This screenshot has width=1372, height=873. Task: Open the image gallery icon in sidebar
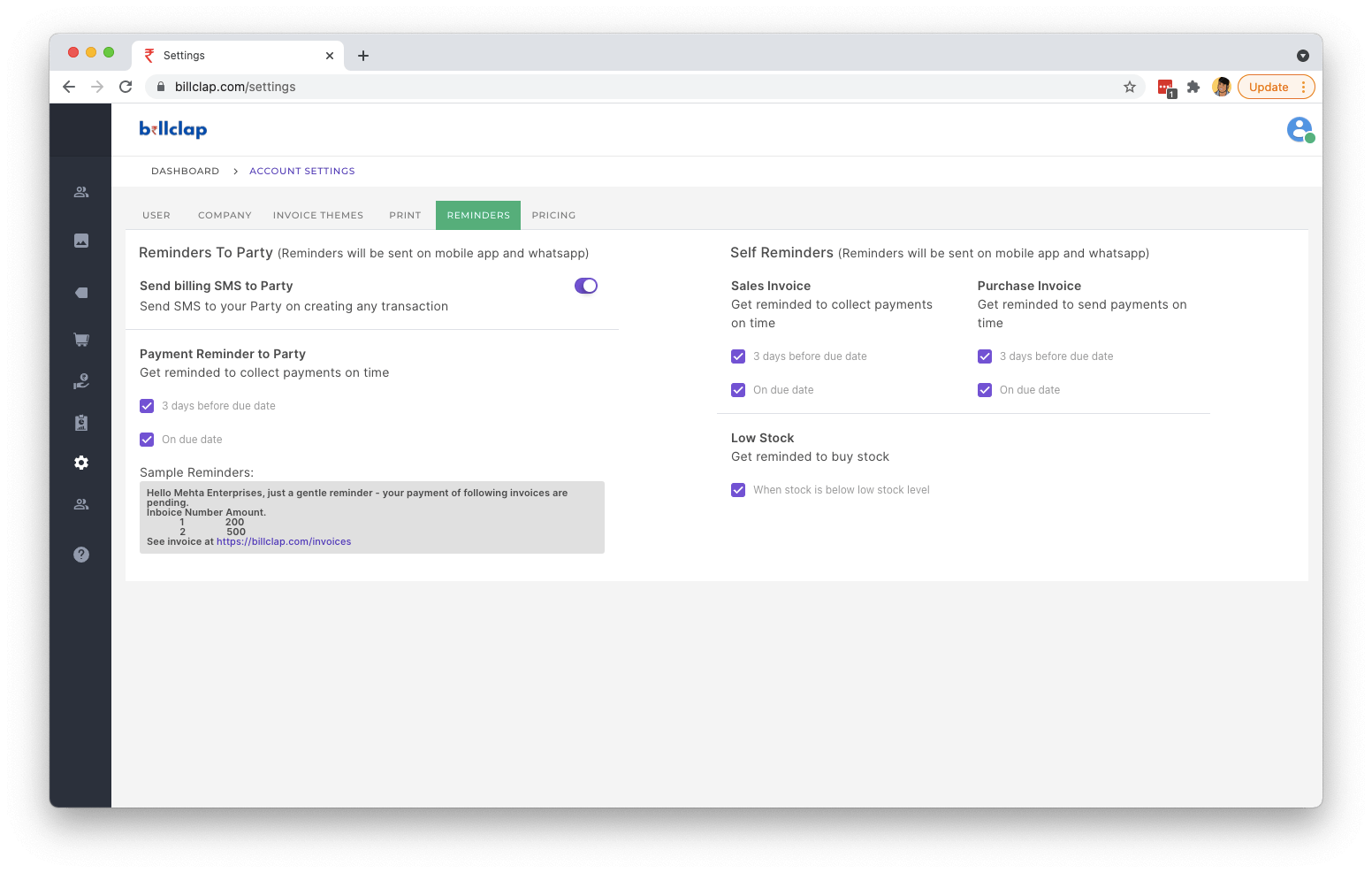click(x=81, y=241)
